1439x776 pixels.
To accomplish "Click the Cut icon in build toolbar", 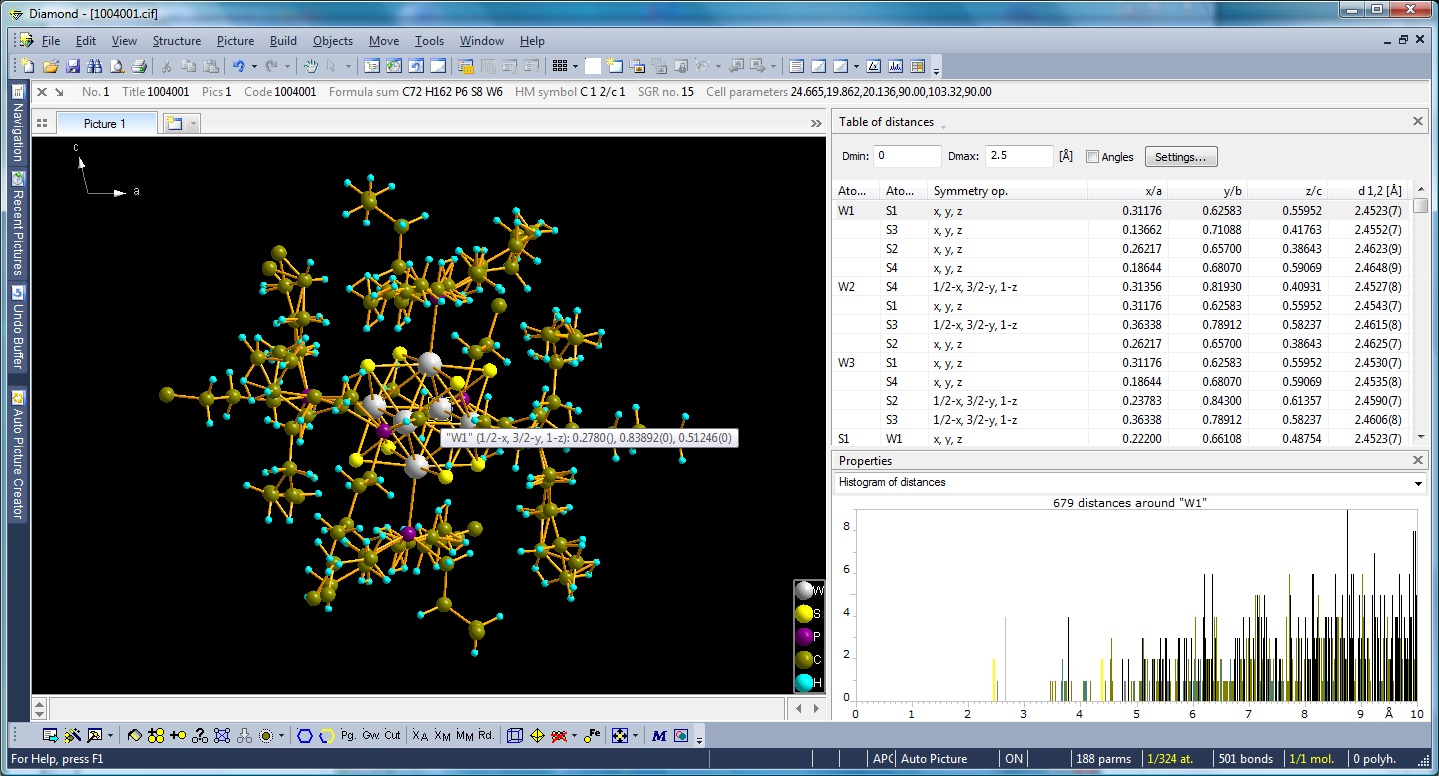I will 392,735.
